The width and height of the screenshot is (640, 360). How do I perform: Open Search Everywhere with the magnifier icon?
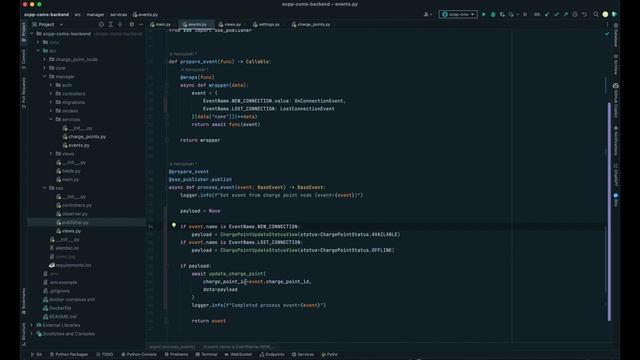click(x=596, y=14)
